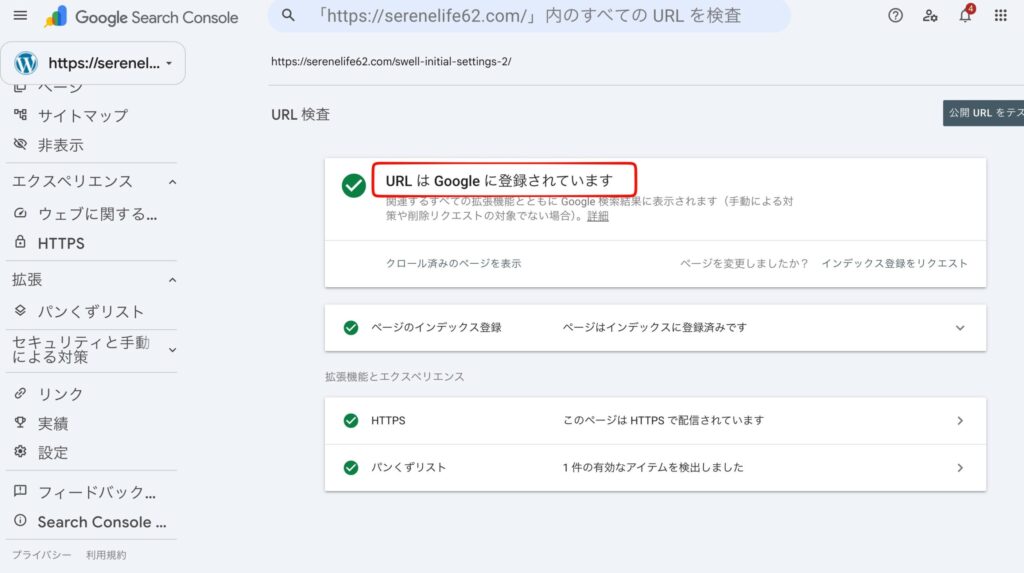Open the help question mark icon
This screenshot has width=1024, height=573.
point(895,16)
